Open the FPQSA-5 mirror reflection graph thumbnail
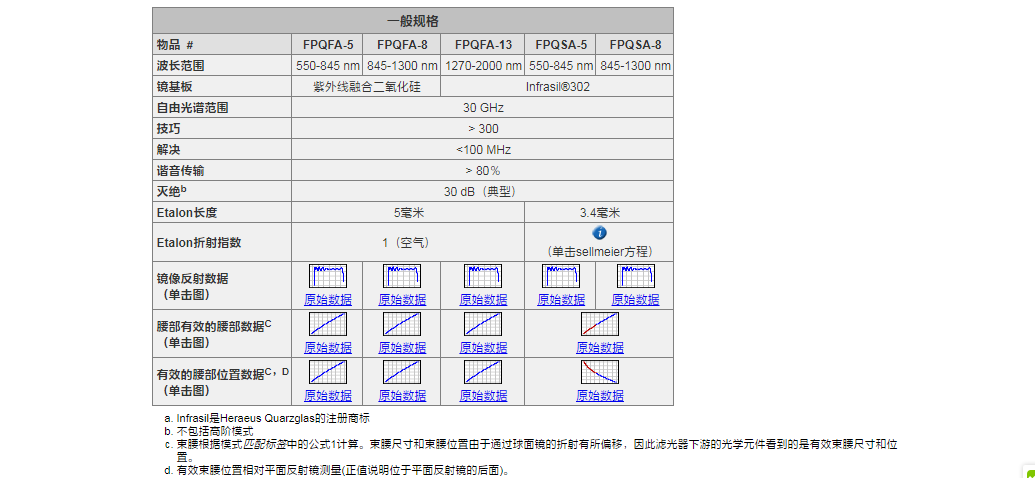This screenshot has height=478, width=1035. (x=561, y=276)
